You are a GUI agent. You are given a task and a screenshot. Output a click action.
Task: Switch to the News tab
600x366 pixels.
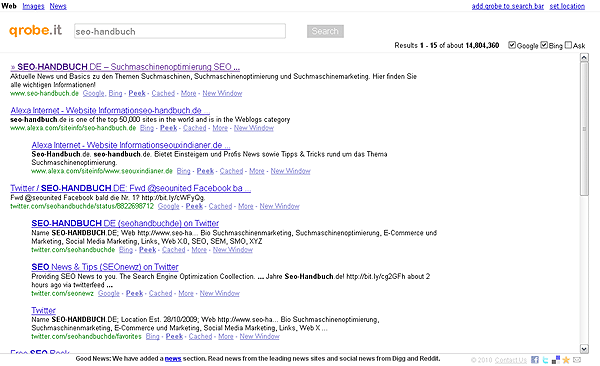coord(58,6)
